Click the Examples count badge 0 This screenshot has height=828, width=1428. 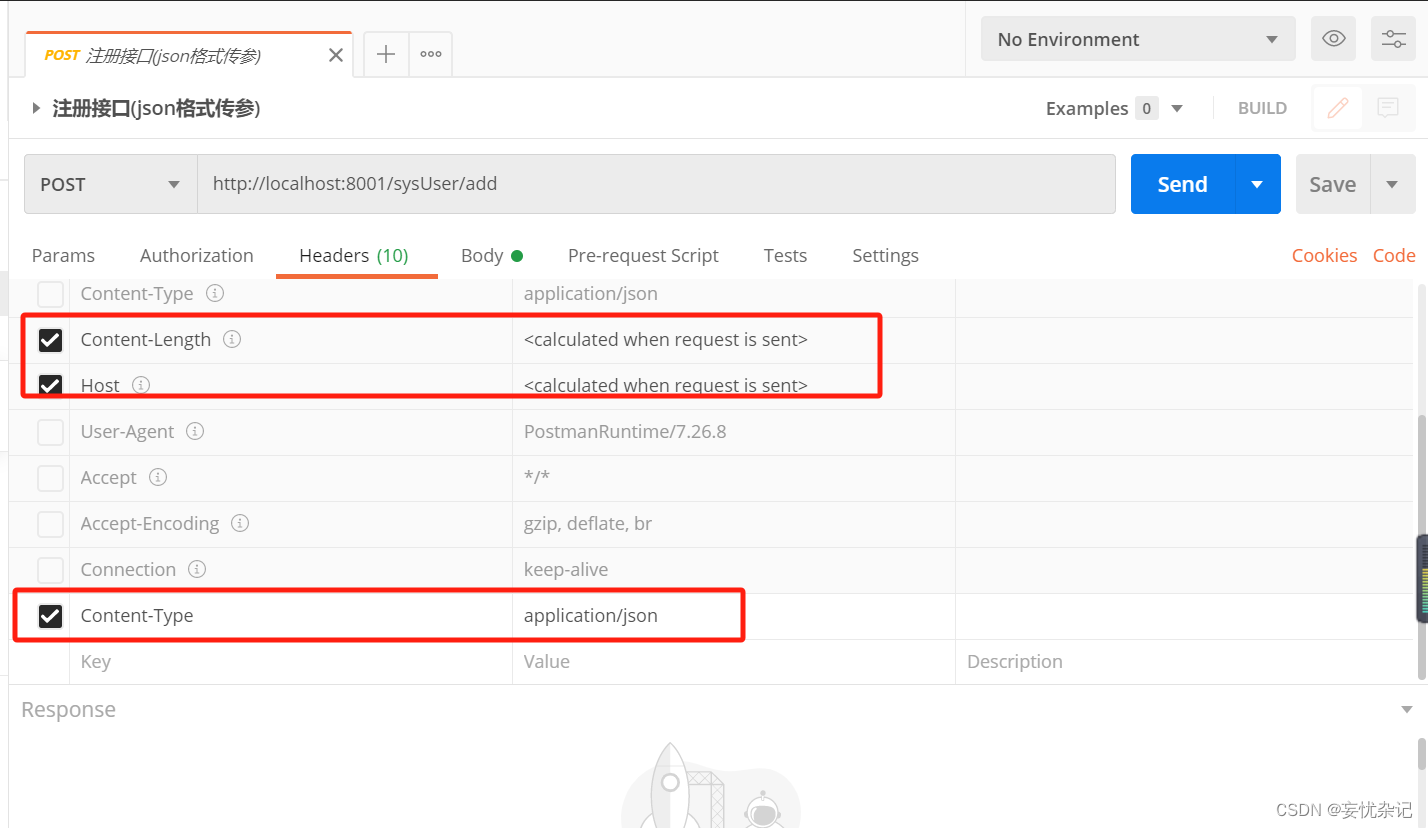tap(1146, 108)
